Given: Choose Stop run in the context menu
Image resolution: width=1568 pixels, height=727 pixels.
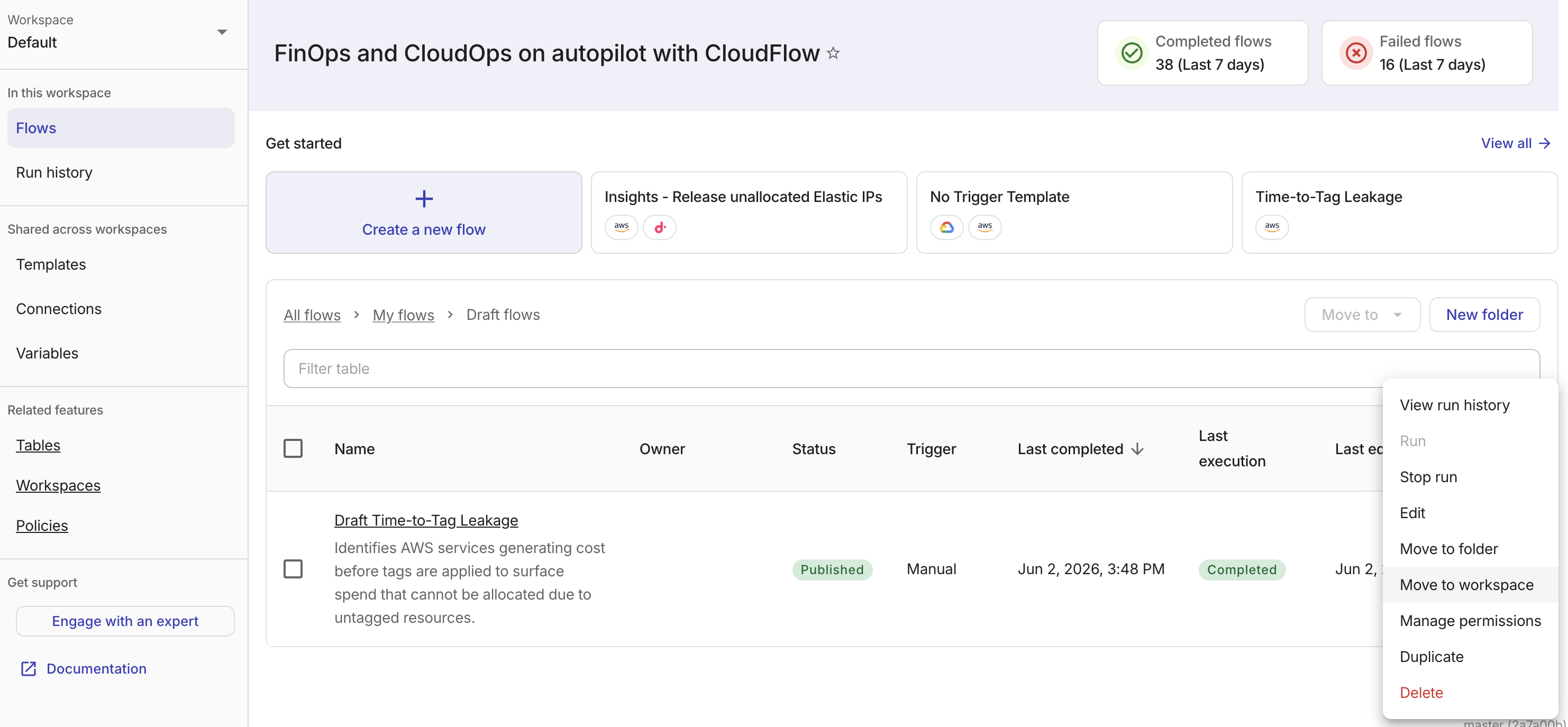Looking at the screenshot, I should click(x=1471, y=477).
